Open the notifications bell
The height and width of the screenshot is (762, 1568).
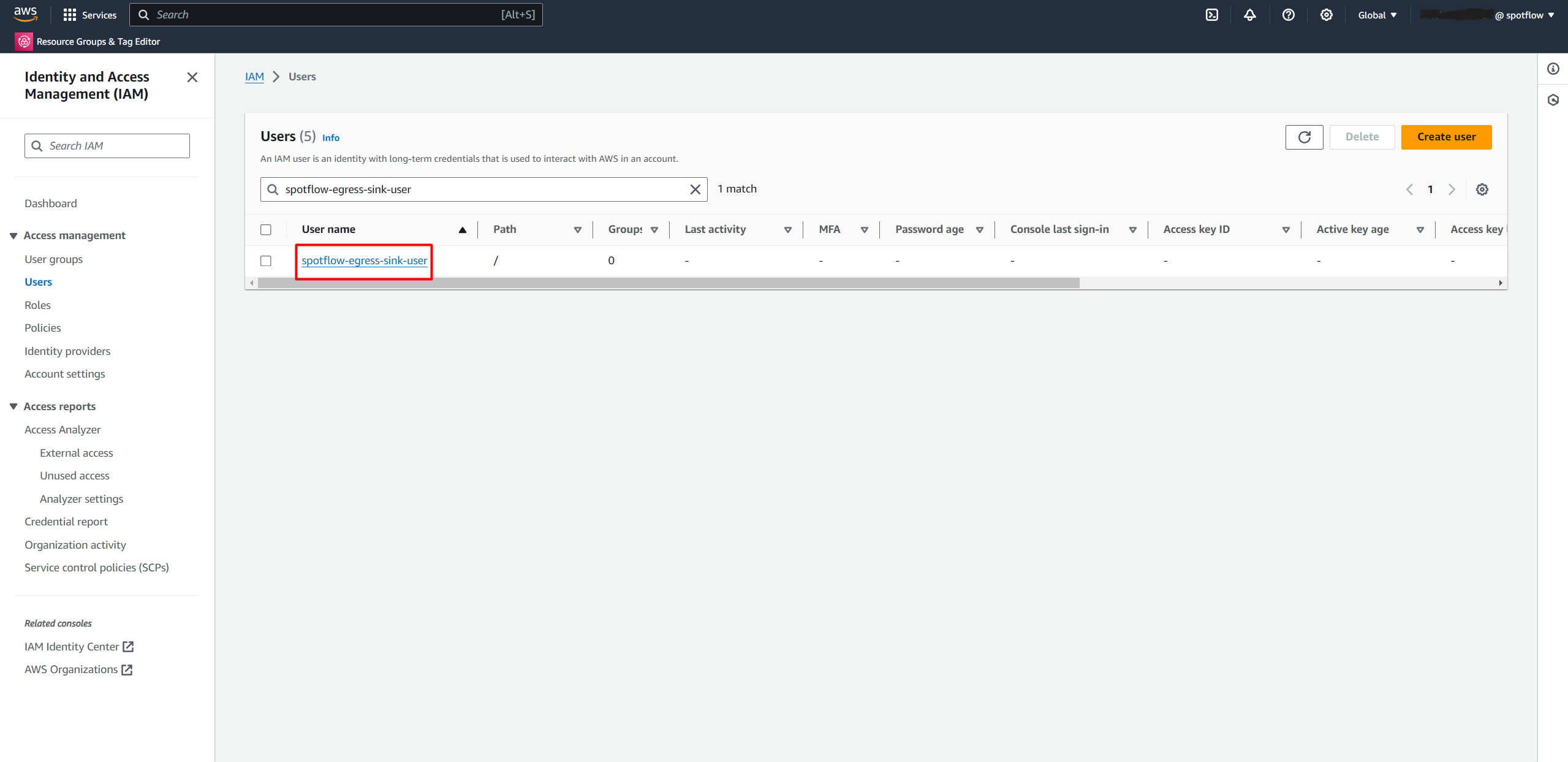1249,15
